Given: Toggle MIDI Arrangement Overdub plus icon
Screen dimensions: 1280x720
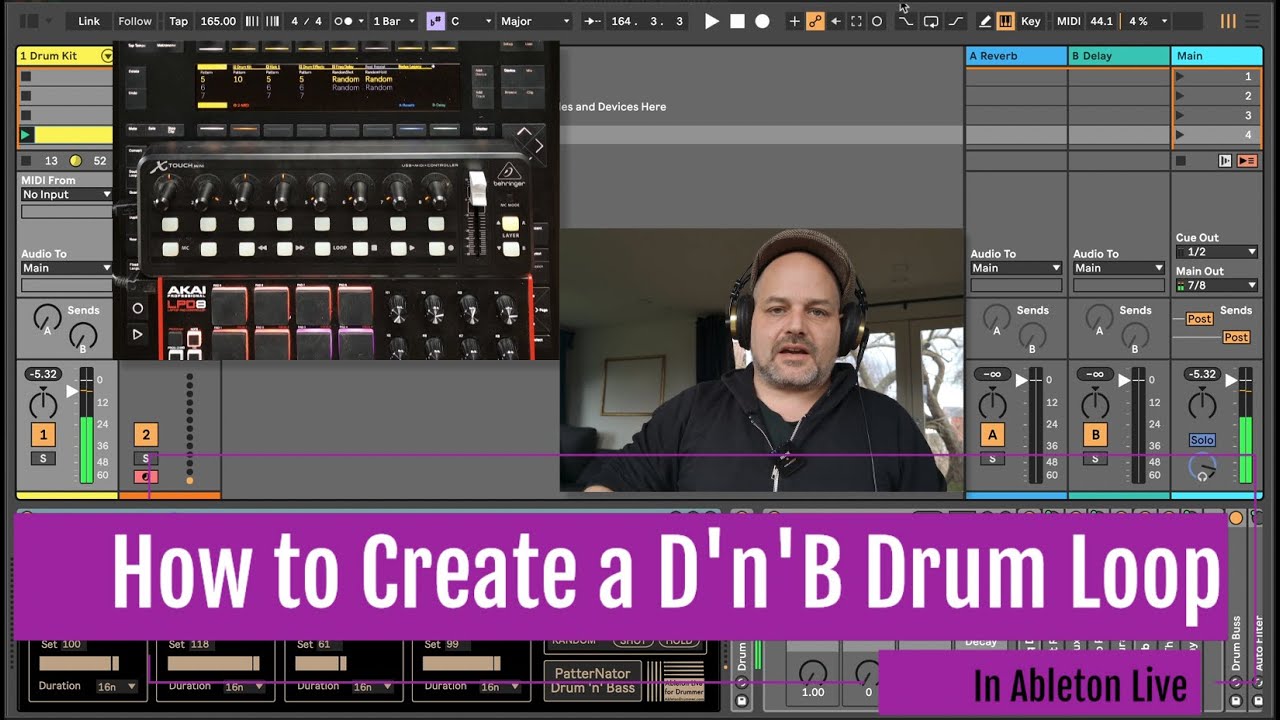Looking at the screenshot, I should (x=794, y=21).
